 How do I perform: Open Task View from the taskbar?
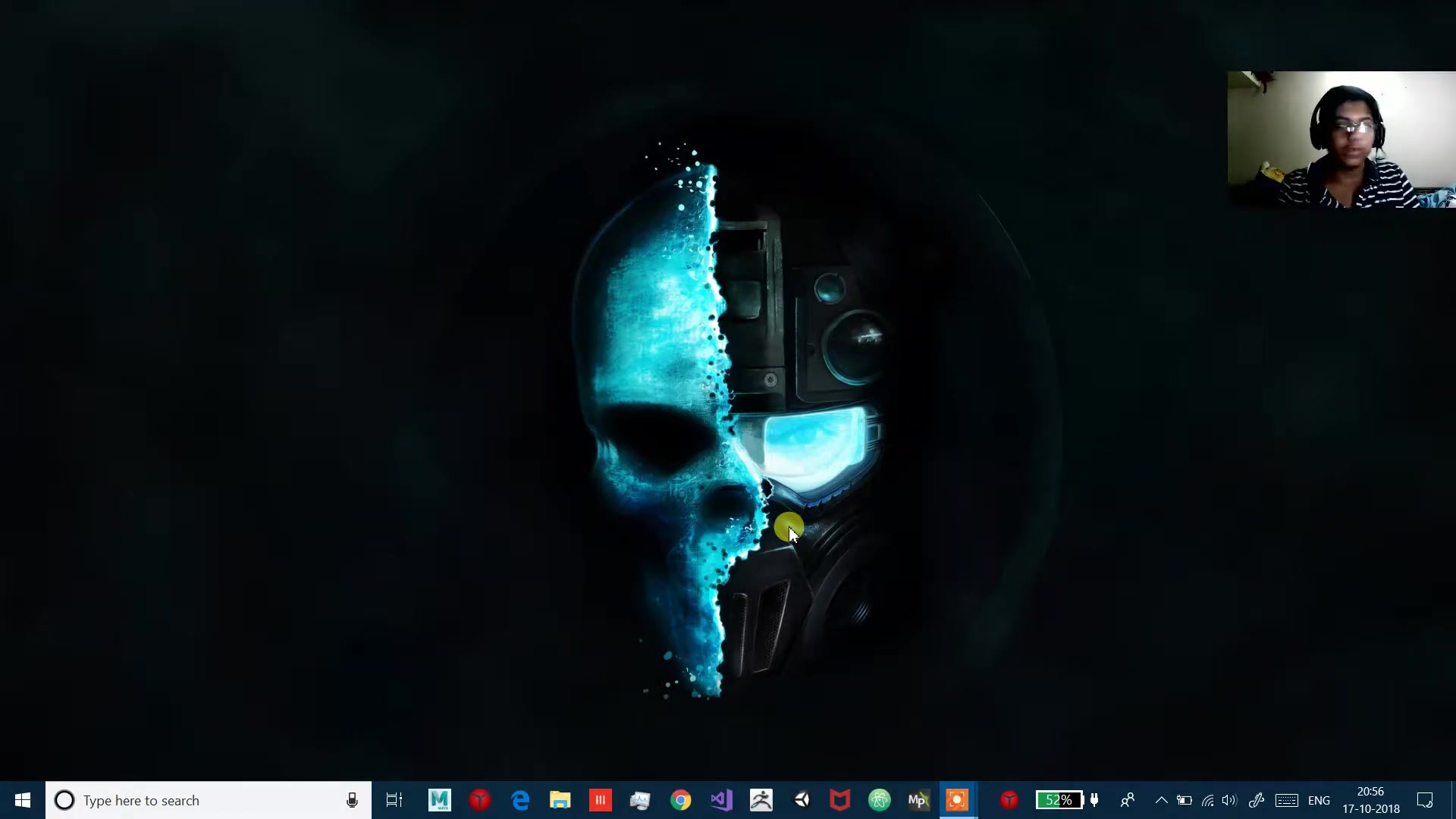pyautogui.click(x=394, y=800)
